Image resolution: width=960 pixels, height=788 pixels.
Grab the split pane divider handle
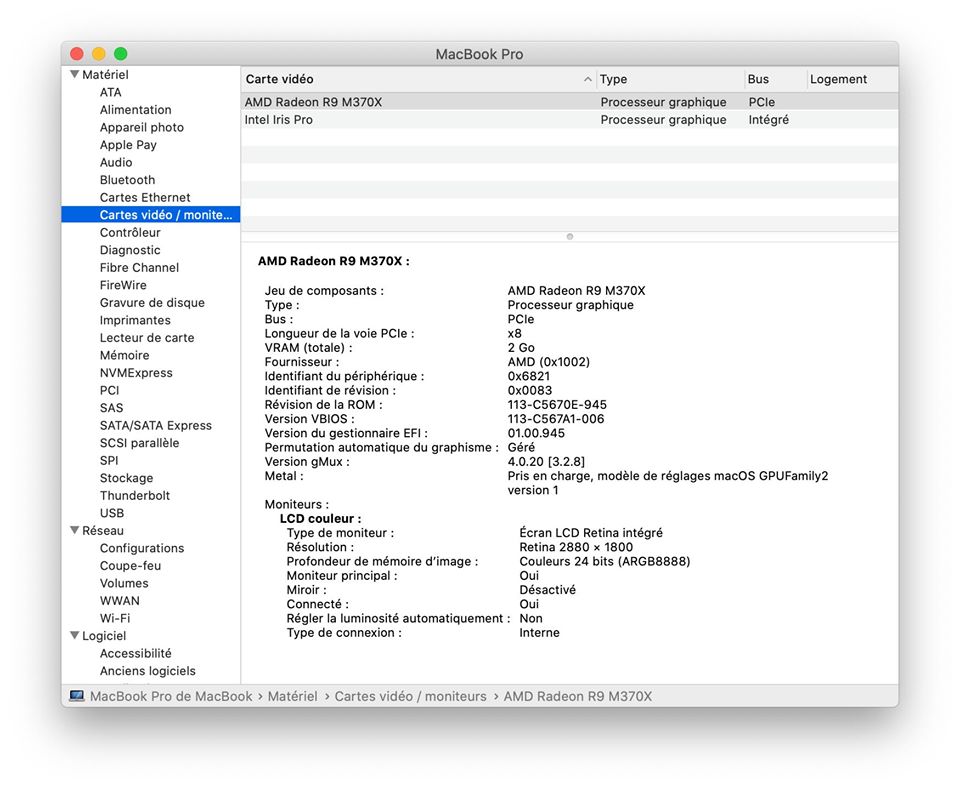click(570, 236)
